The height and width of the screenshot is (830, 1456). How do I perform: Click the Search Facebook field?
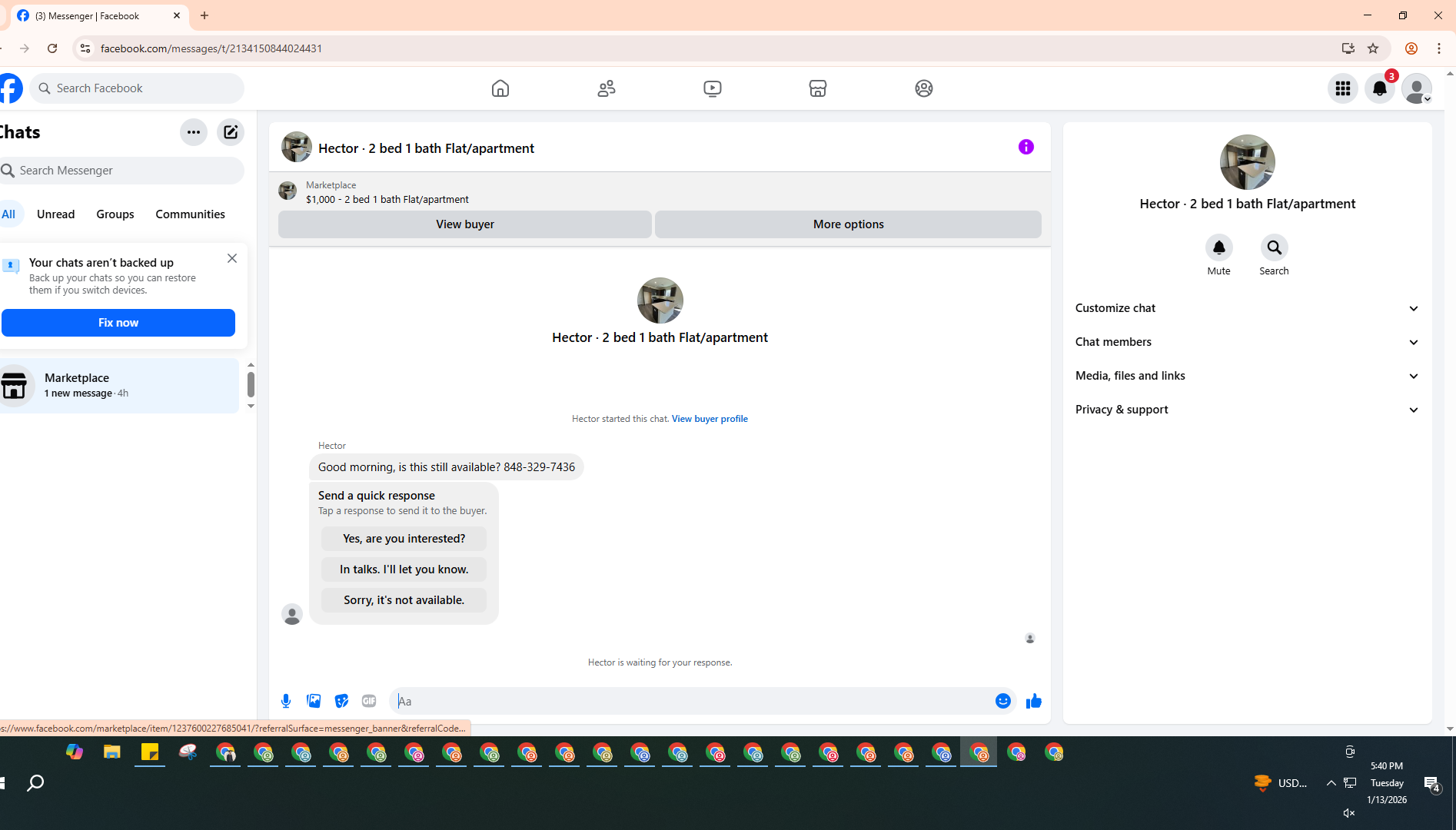pyautogui.click(x=138, y=88)
